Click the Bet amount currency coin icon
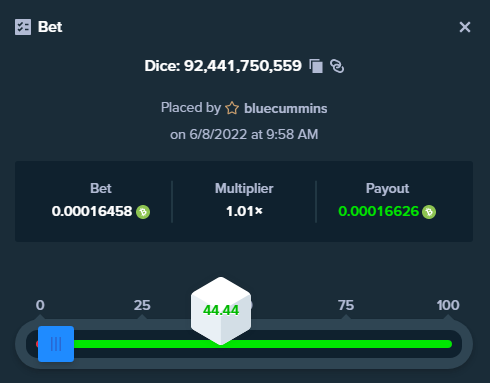Screen dimensions: 490x383 tap(143, 212)
